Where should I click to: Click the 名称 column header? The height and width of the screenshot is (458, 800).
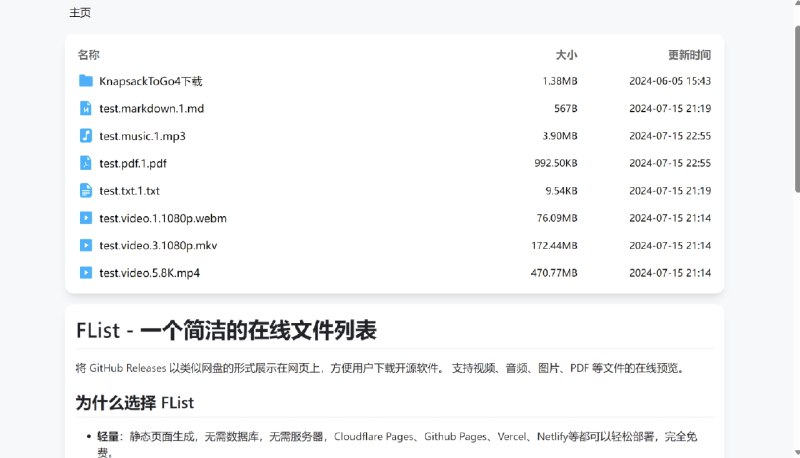(x=88, y=55)
